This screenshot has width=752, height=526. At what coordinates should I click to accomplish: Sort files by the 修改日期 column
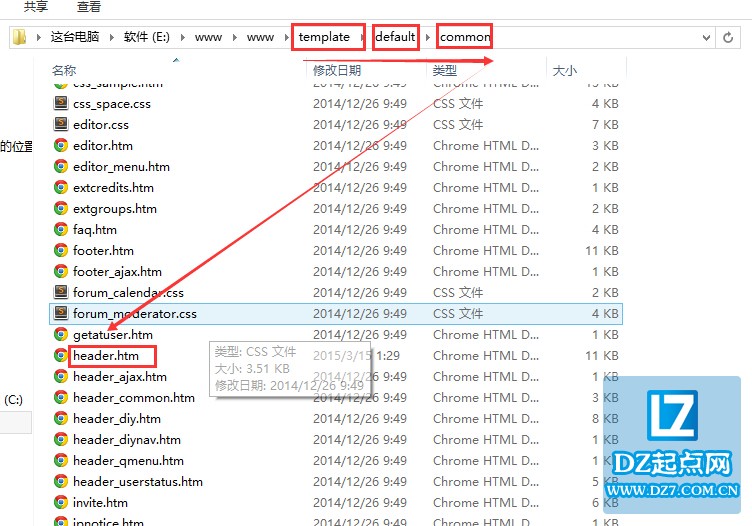pos(337,71)
